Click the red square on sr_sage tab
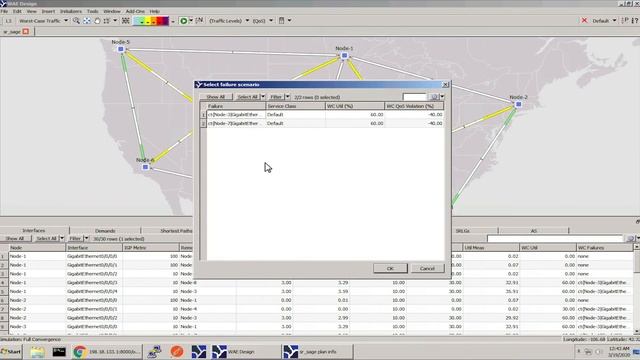Viewport: 640px width, 360px height. [x=26, y=31]
